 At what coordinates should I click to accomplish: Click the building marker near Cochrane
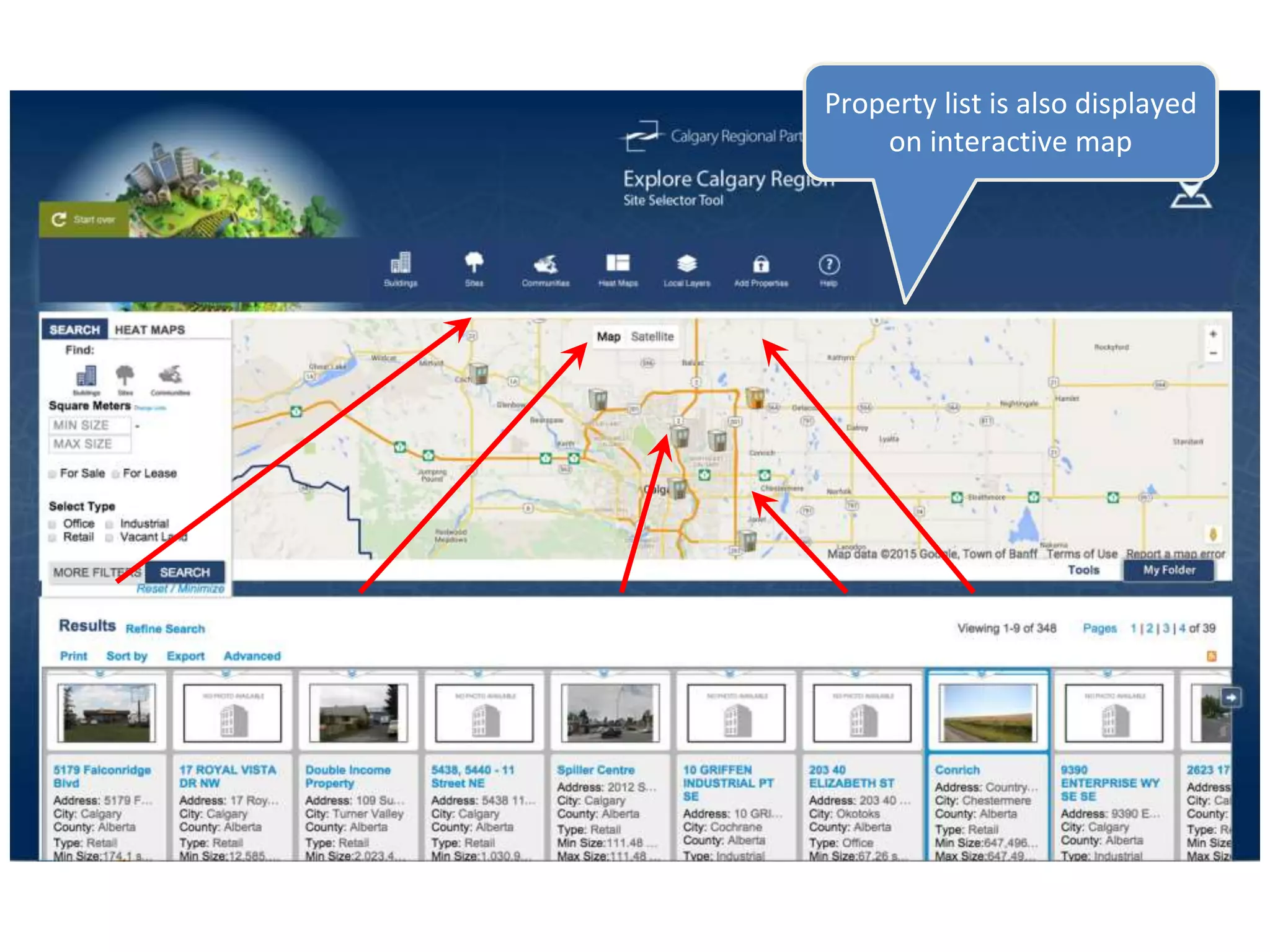tap(479, 373)
